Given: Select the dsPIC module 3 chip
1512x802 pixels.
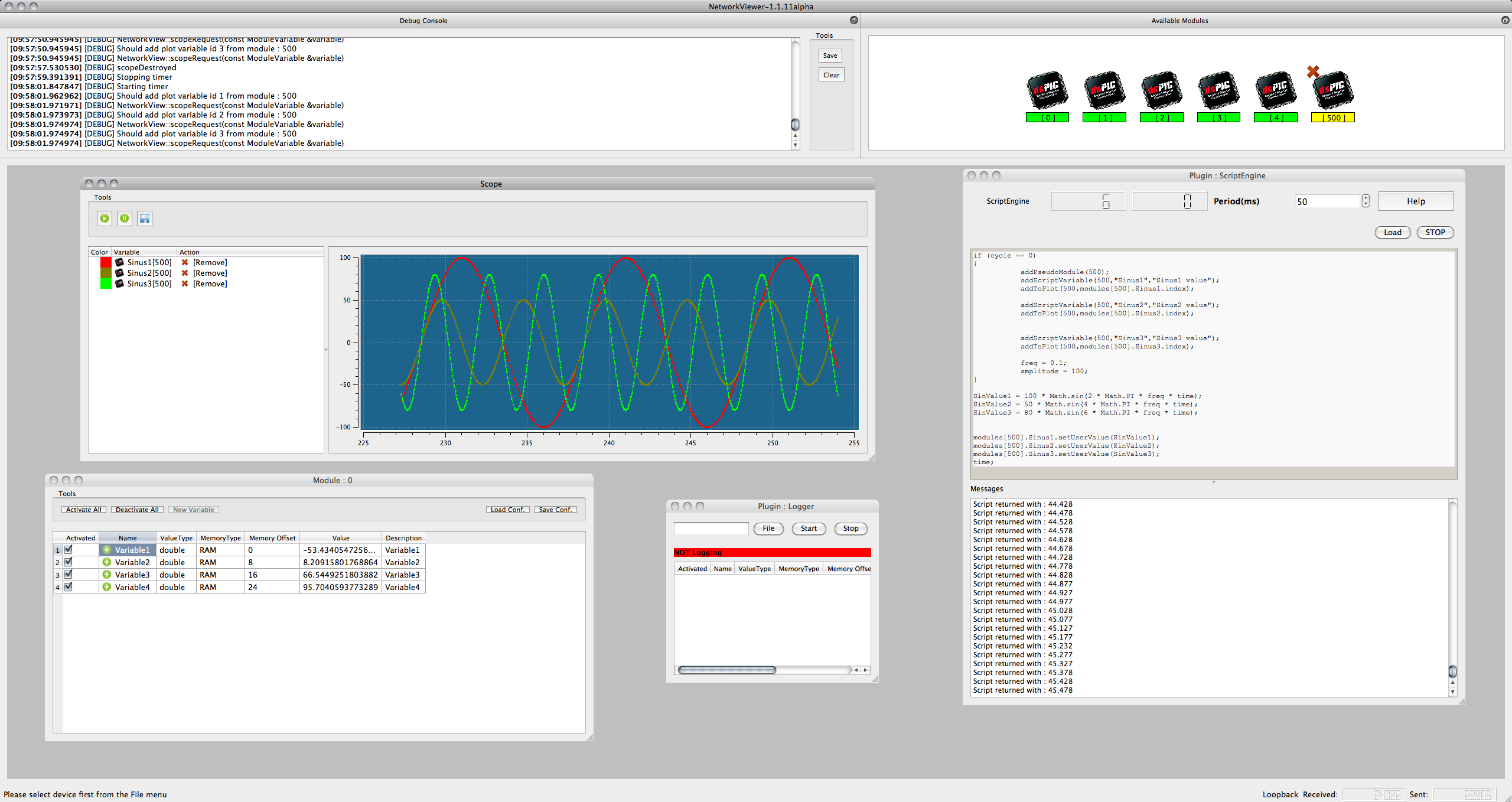Looking at the screenshot, I should click(x=1218, y=92).
